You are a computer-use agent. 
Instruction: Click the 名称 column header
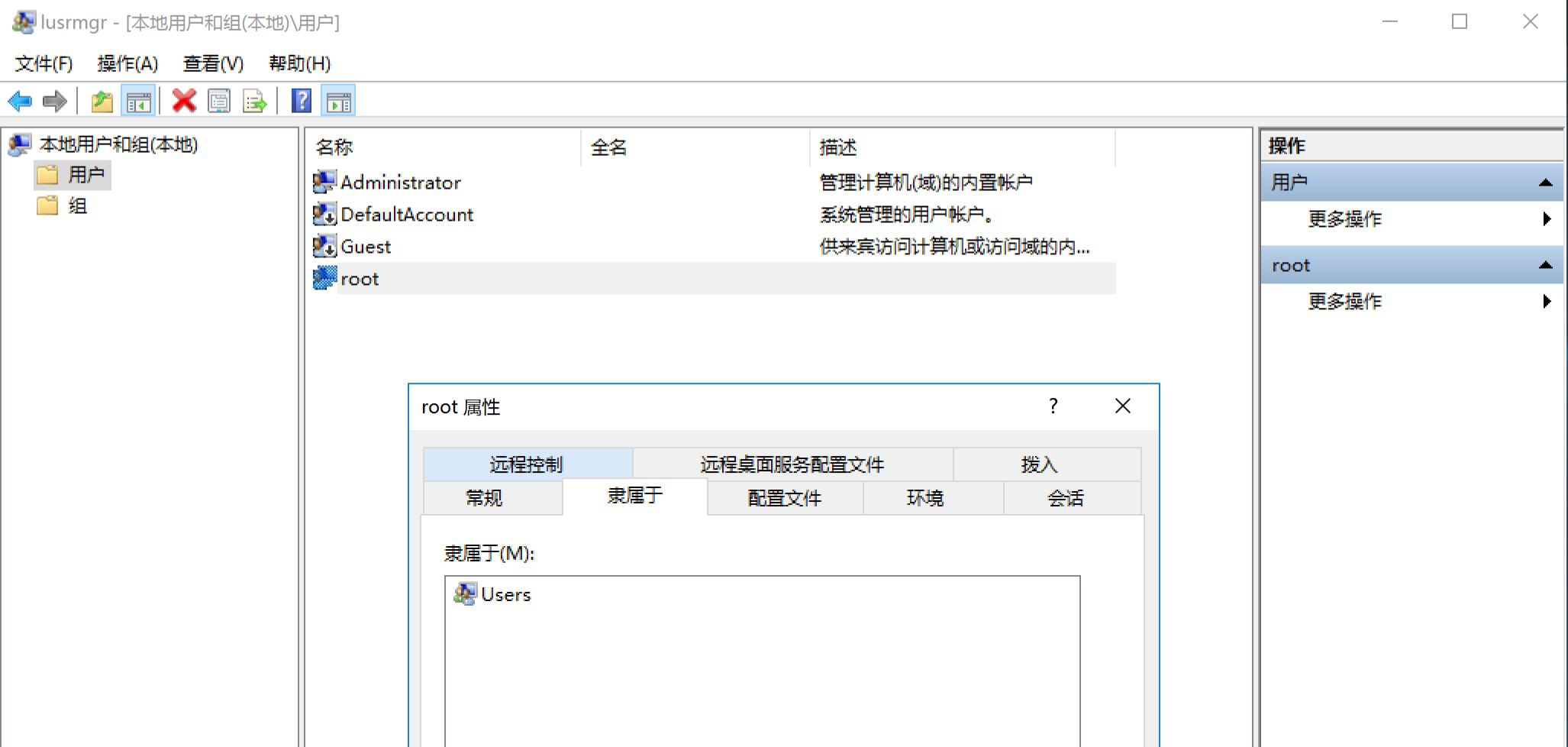coord(334,147)
